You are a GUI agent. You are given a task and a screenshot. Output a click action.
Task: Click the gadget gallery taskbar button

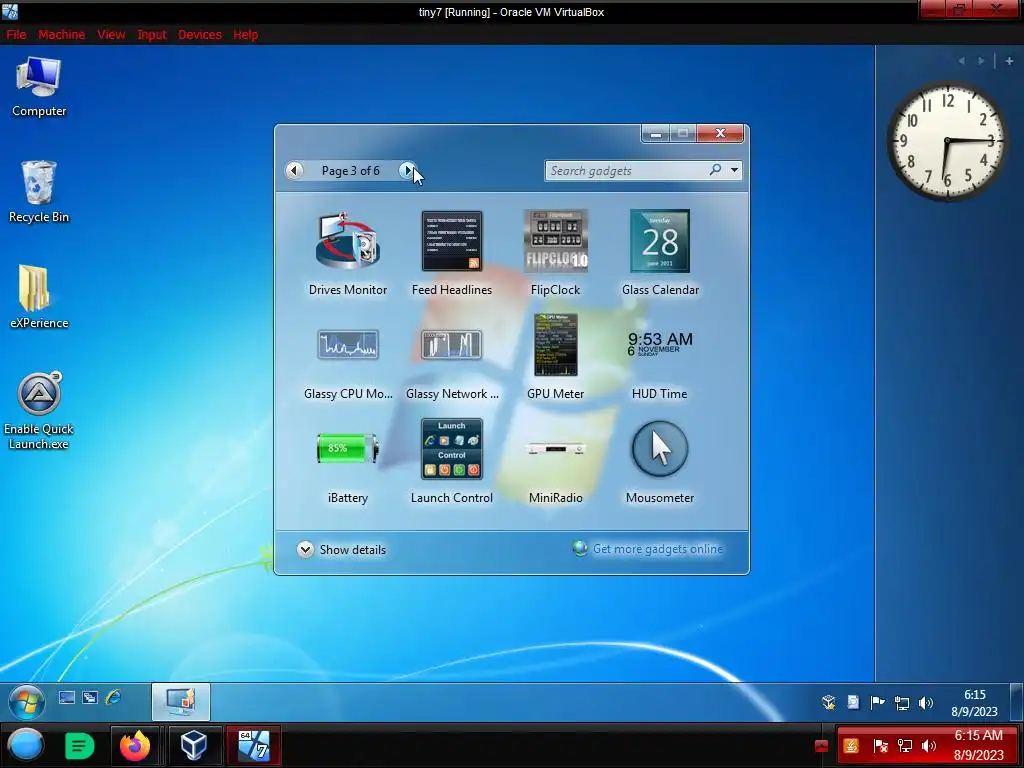click(181, 702)
